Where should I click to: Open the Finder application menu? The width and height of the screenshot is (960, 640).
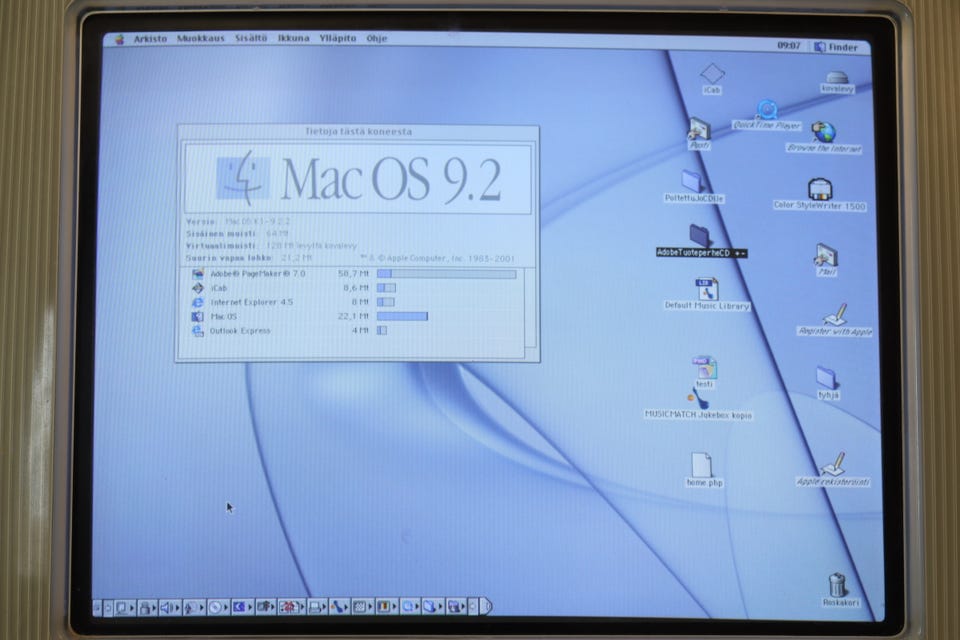[836, 47]
